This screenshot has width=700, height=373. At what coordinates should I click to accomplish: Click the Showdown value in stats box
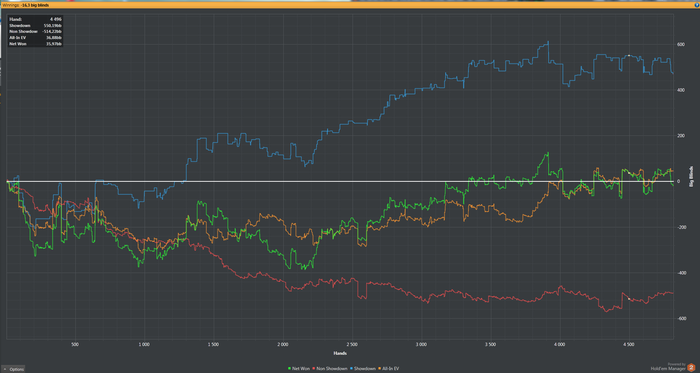click(54, 26)
